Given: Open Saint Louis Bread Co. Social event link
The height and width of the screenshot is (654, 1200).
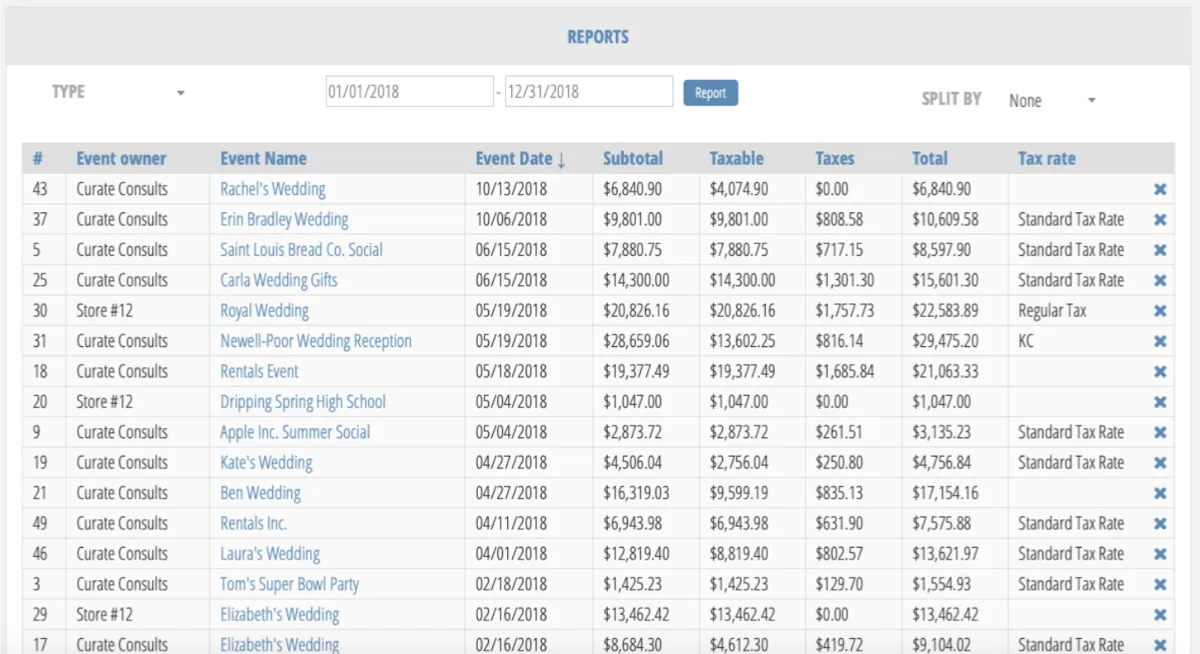Looking at the screenshot, I should pyautogui.click(x=301, y=250).
